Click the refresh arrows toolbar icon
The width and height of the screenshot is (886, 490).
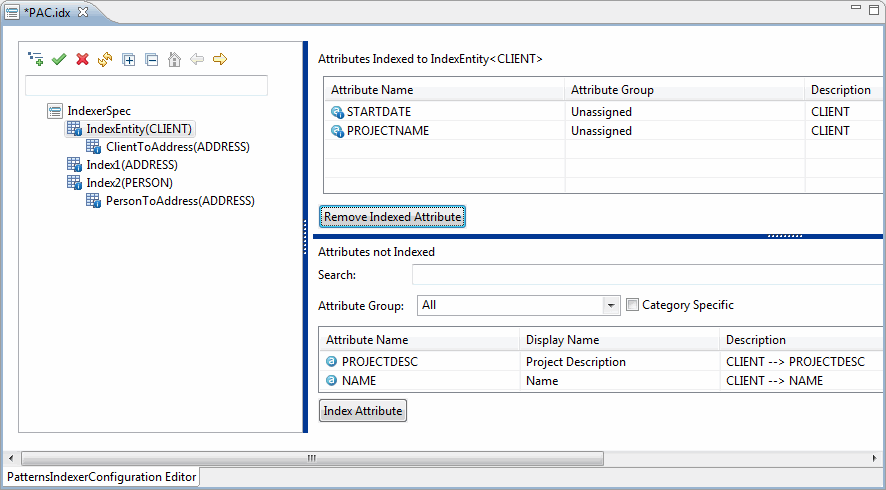point(105,59)
